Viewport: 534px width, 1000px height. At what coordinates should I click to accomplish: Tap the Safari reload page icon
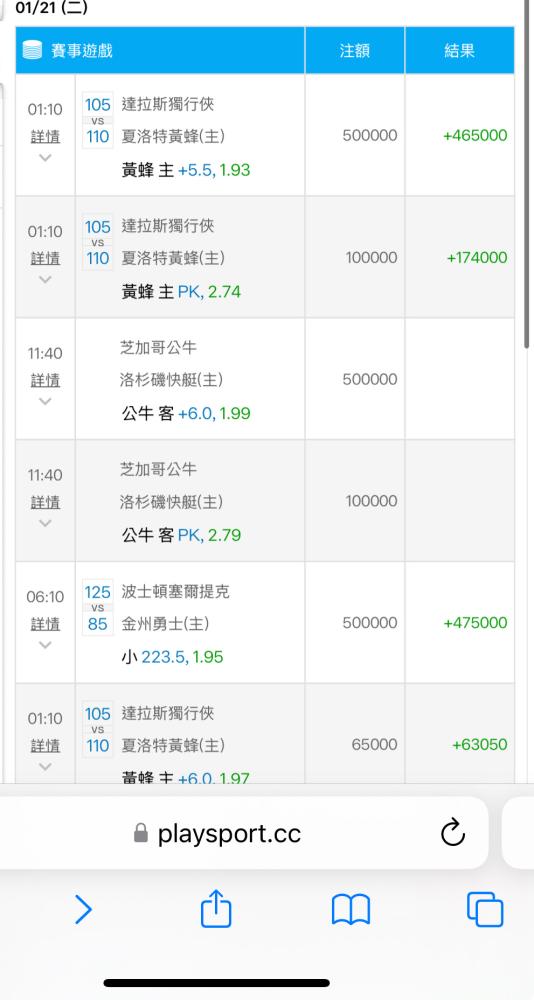[452, 833]
